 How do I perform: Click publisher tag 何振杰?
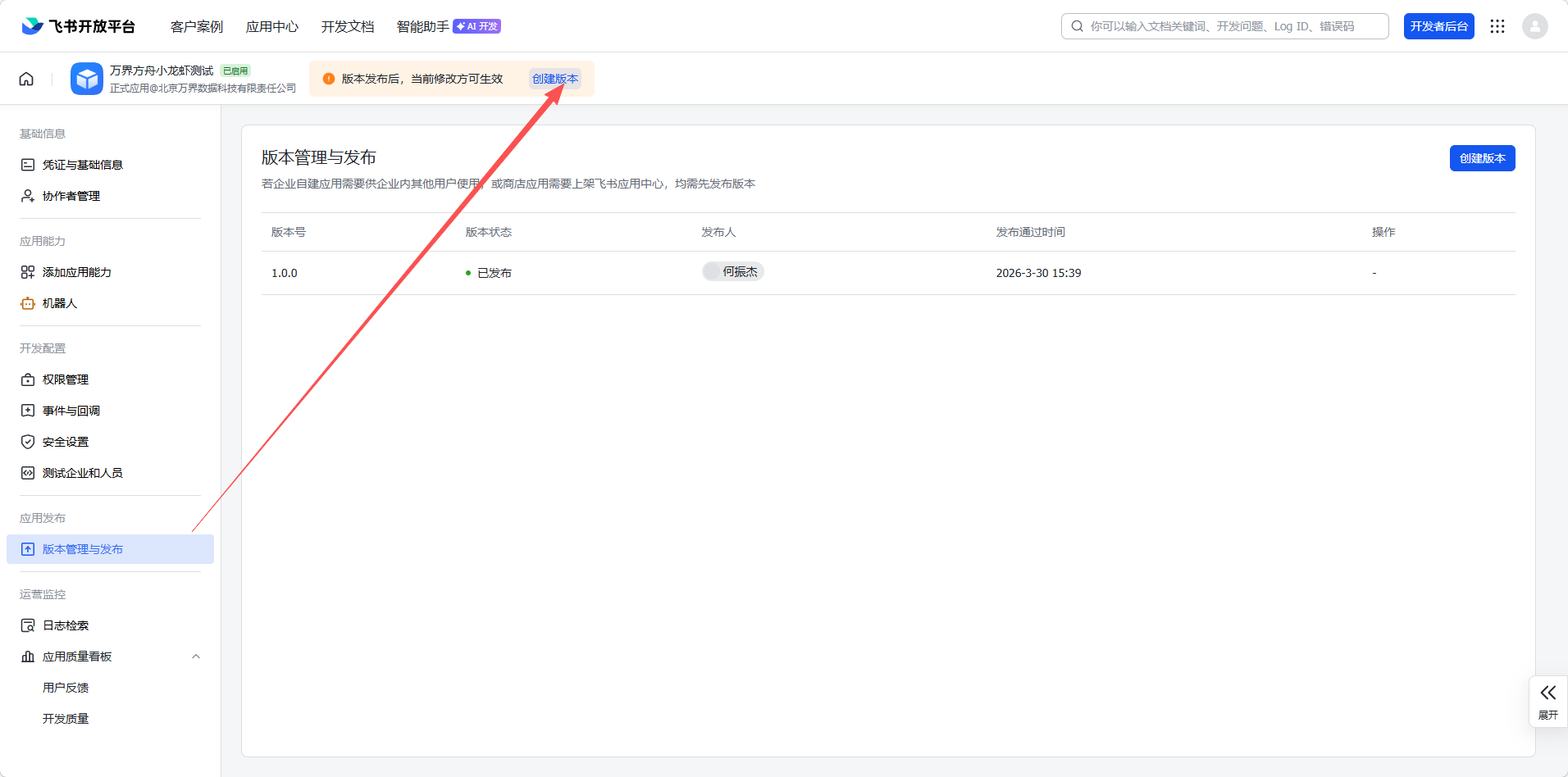[734, 272]
